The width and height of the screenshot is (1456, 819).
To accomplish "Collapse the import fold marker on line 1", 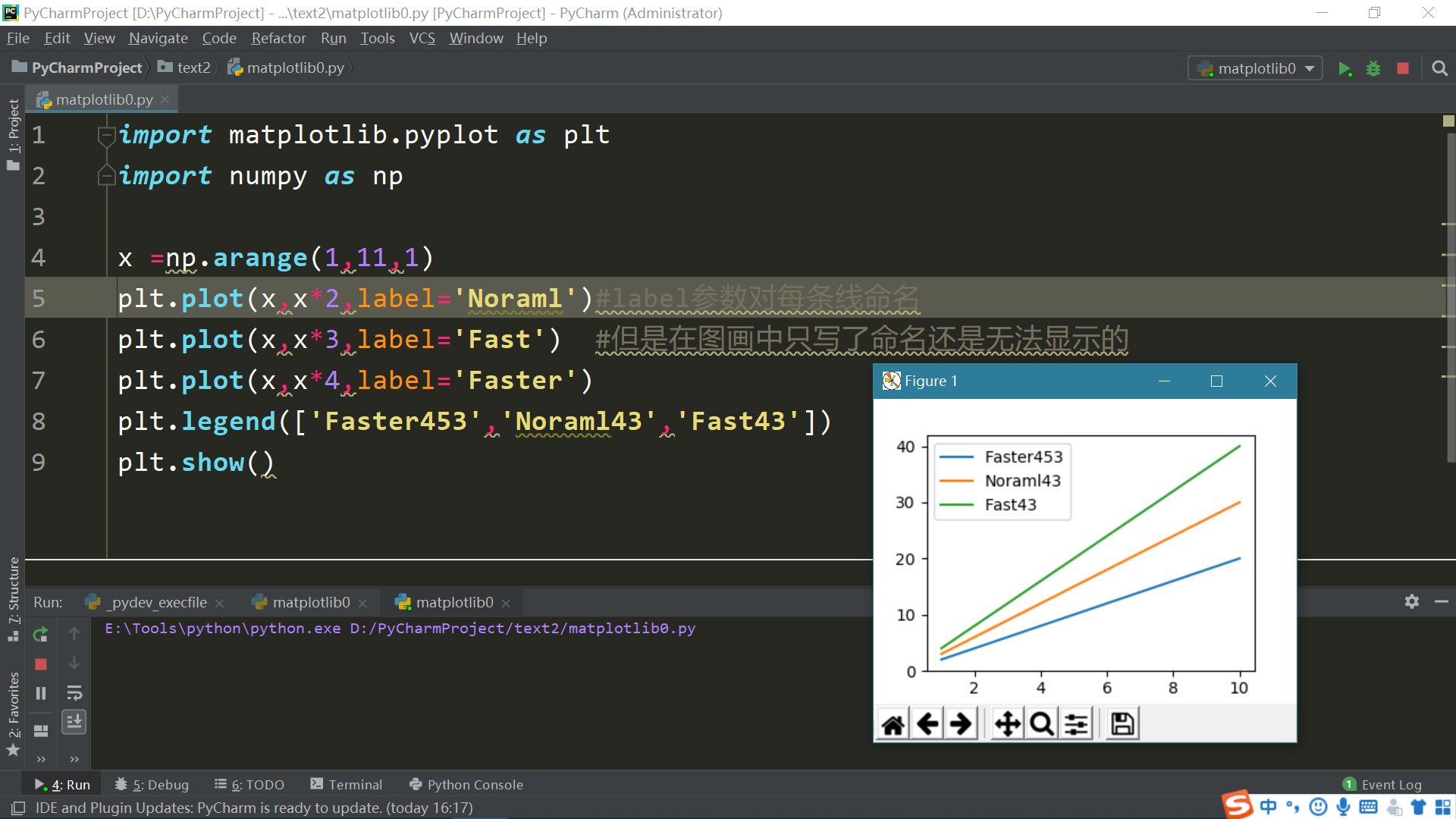I will point(105,136).
